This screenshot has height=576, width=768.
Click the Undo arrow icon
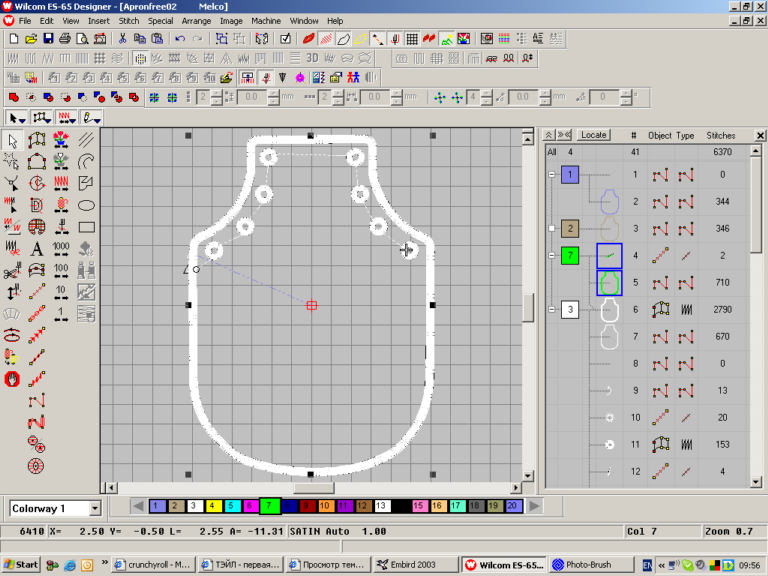tap(180, 39)
